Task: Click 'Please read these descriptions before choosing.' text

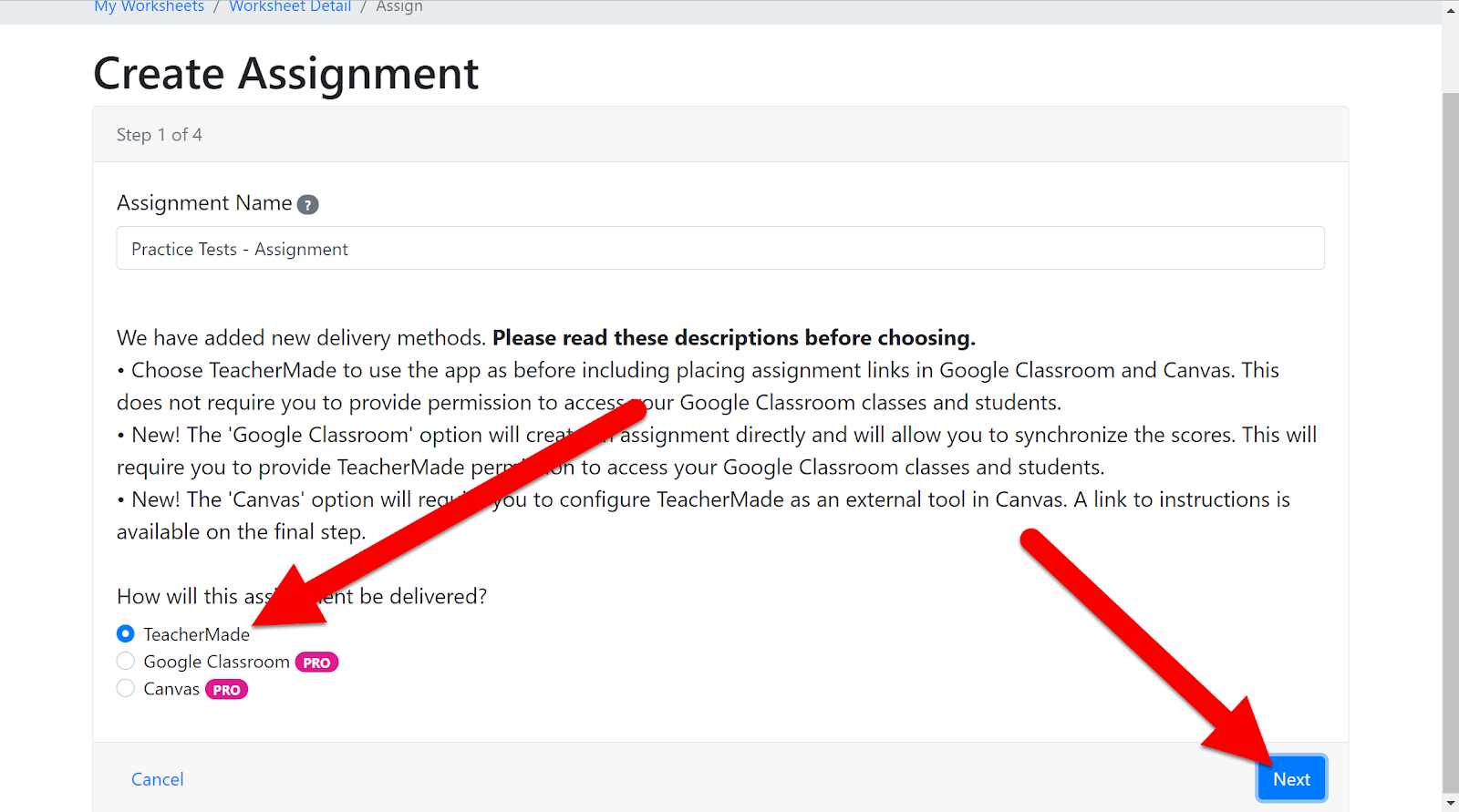Action: [734, 338]
